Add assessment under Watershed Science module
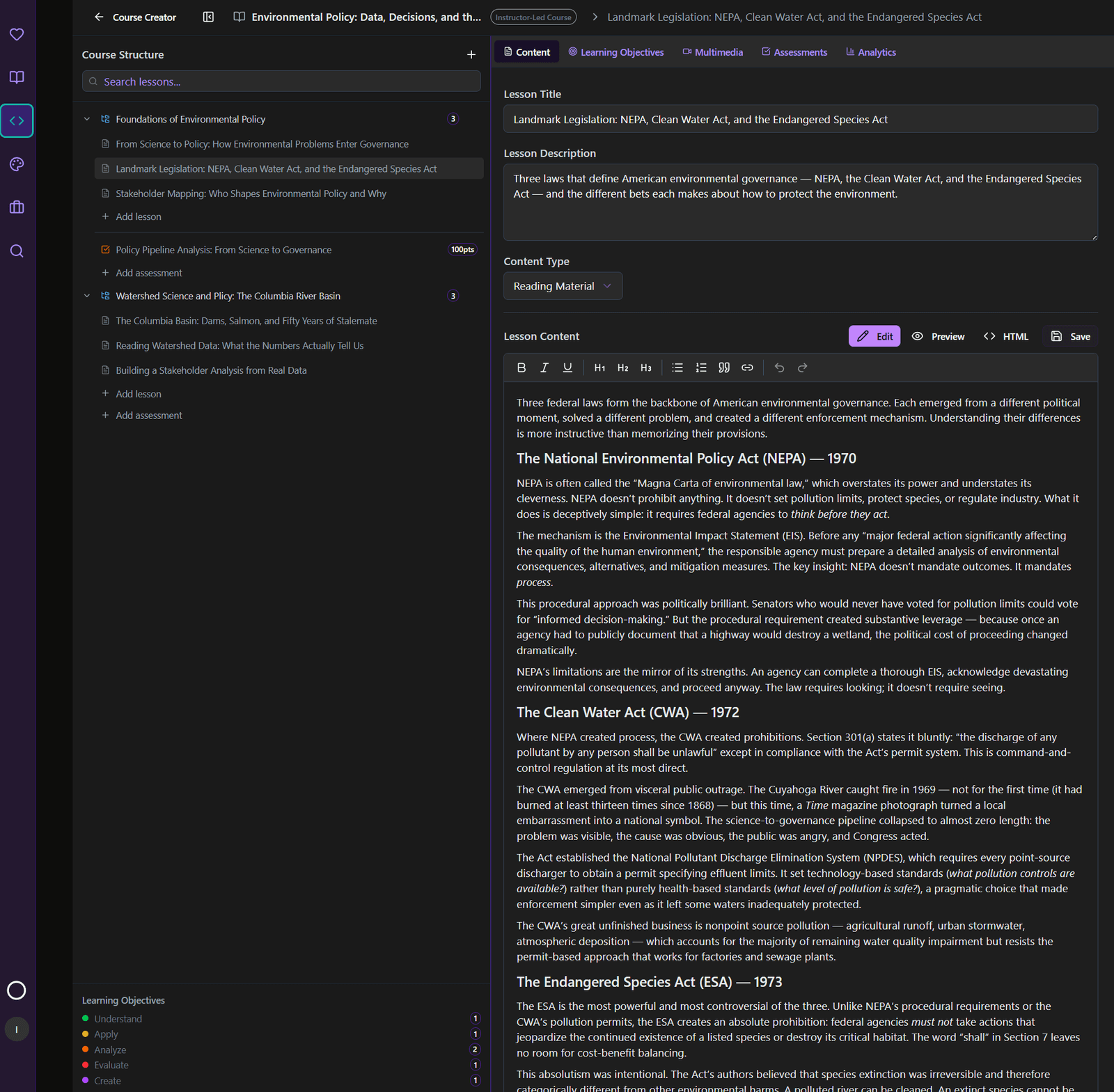This screenshot has height=1092, width=1114. click(141, 416)
